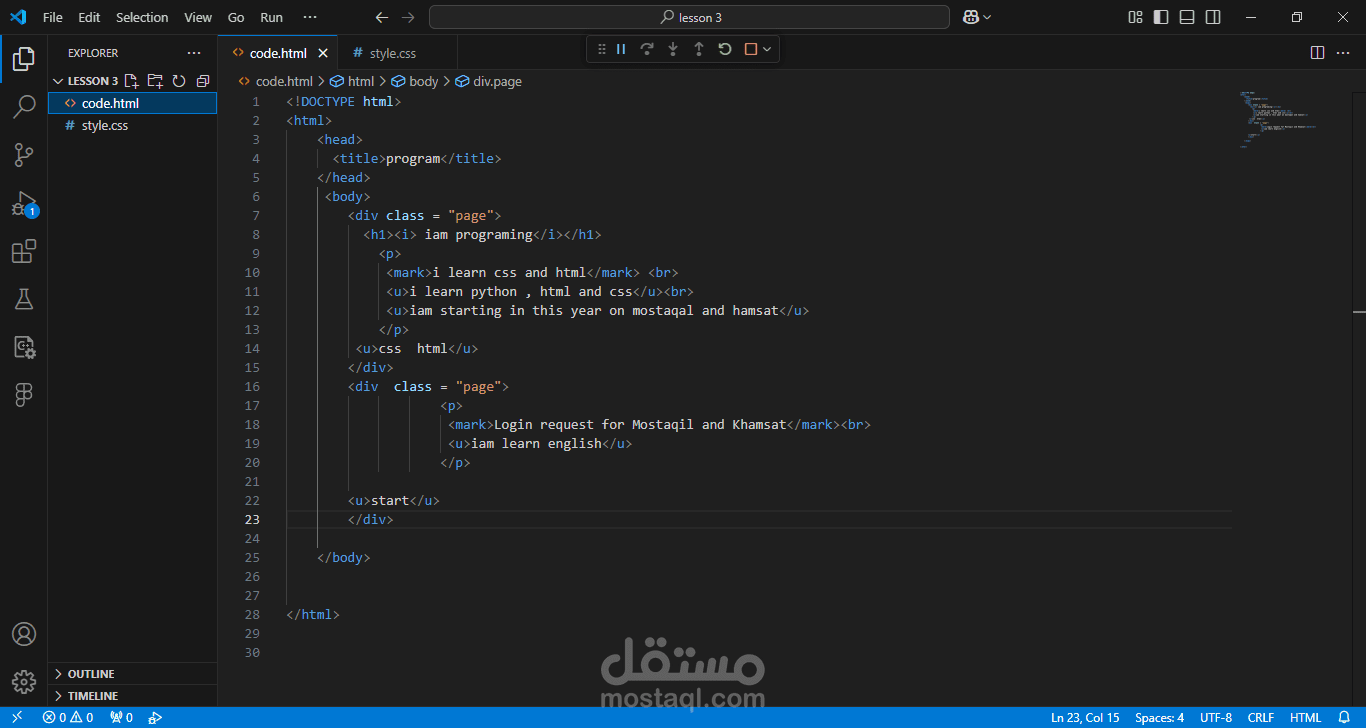The image size is (1366, 728).
Task: Change file encoding via UTF-8
Action: tap(1216, 717)
